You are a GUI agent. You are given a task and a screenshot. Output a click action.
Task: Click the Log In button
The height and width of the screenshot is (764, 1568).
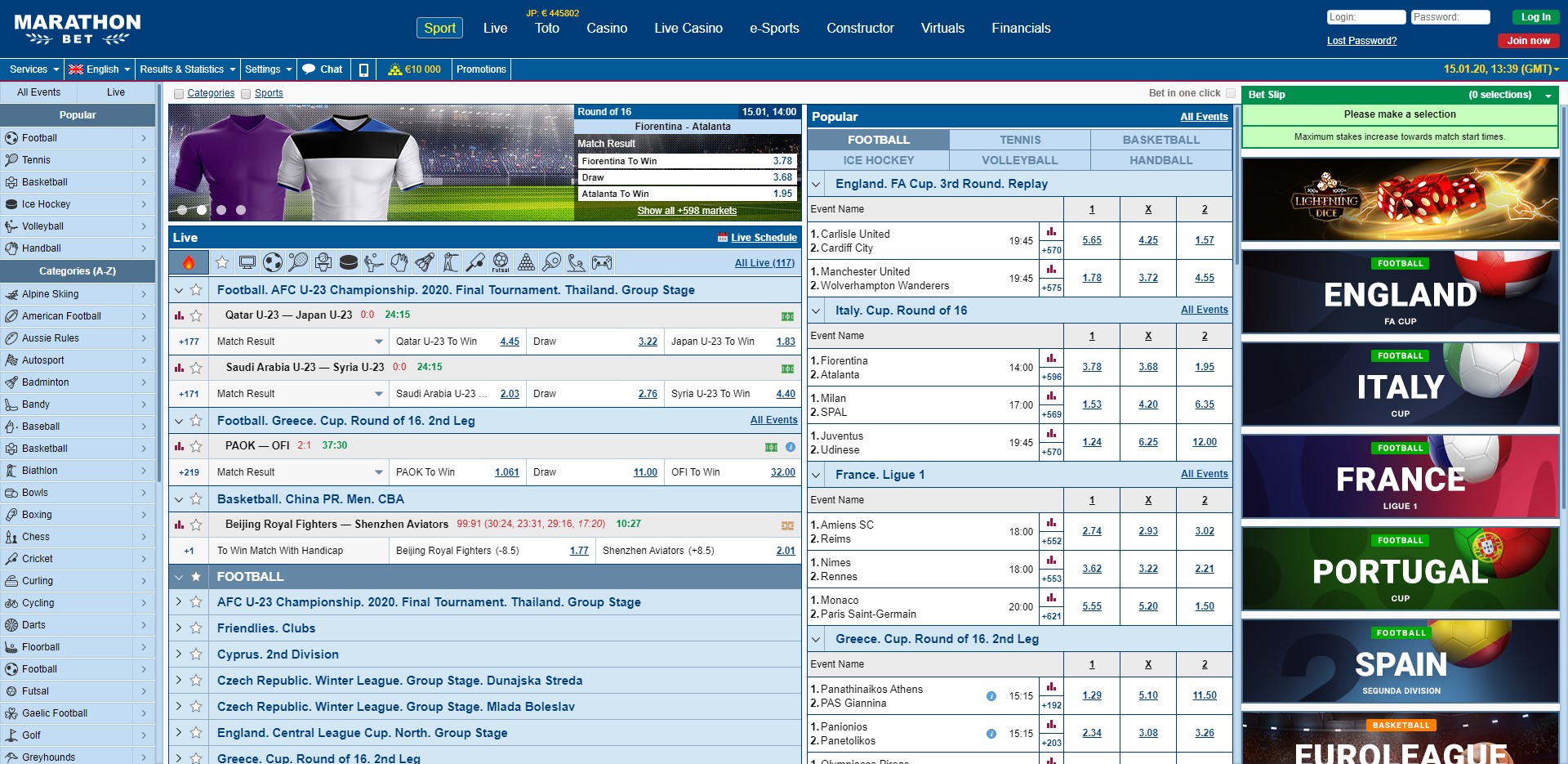[1535, 17]
